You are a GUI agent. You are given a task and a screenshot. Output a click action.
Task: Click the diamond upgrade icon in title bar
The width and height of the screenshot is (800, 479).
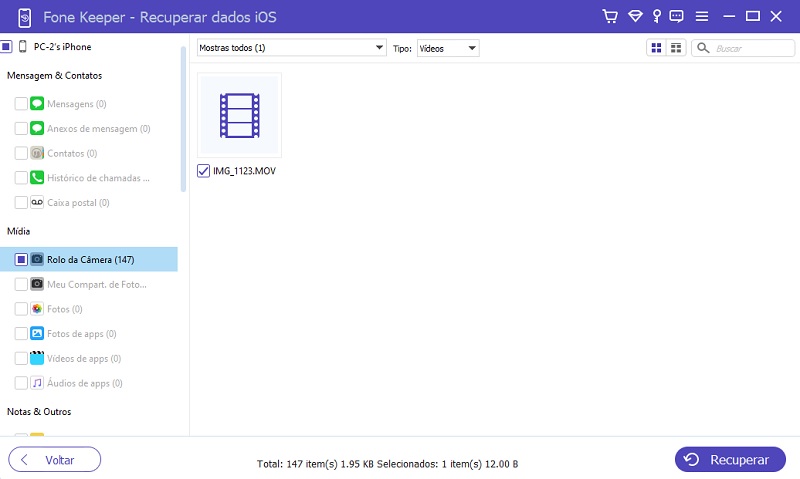[635, 16]
